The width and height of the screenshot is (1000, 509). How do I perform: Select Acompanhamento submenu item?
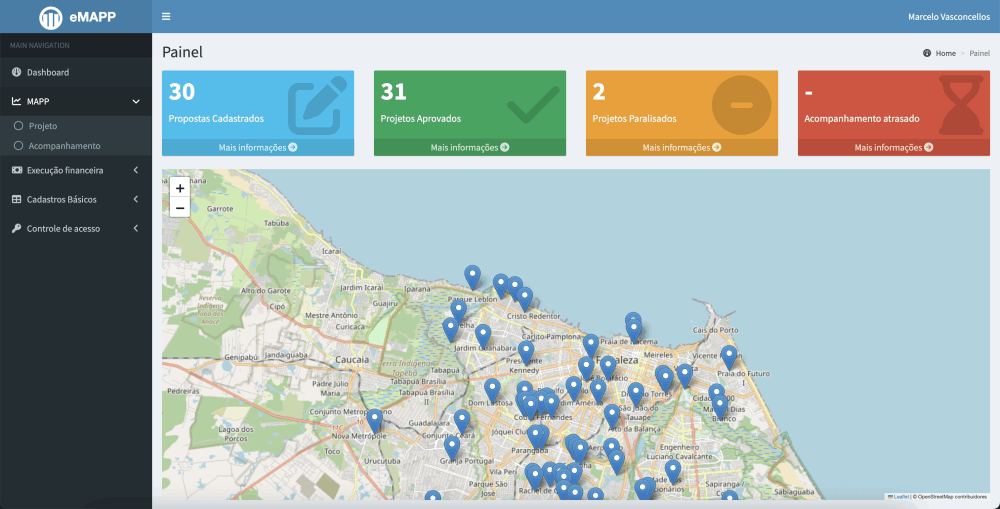[64, 146]
